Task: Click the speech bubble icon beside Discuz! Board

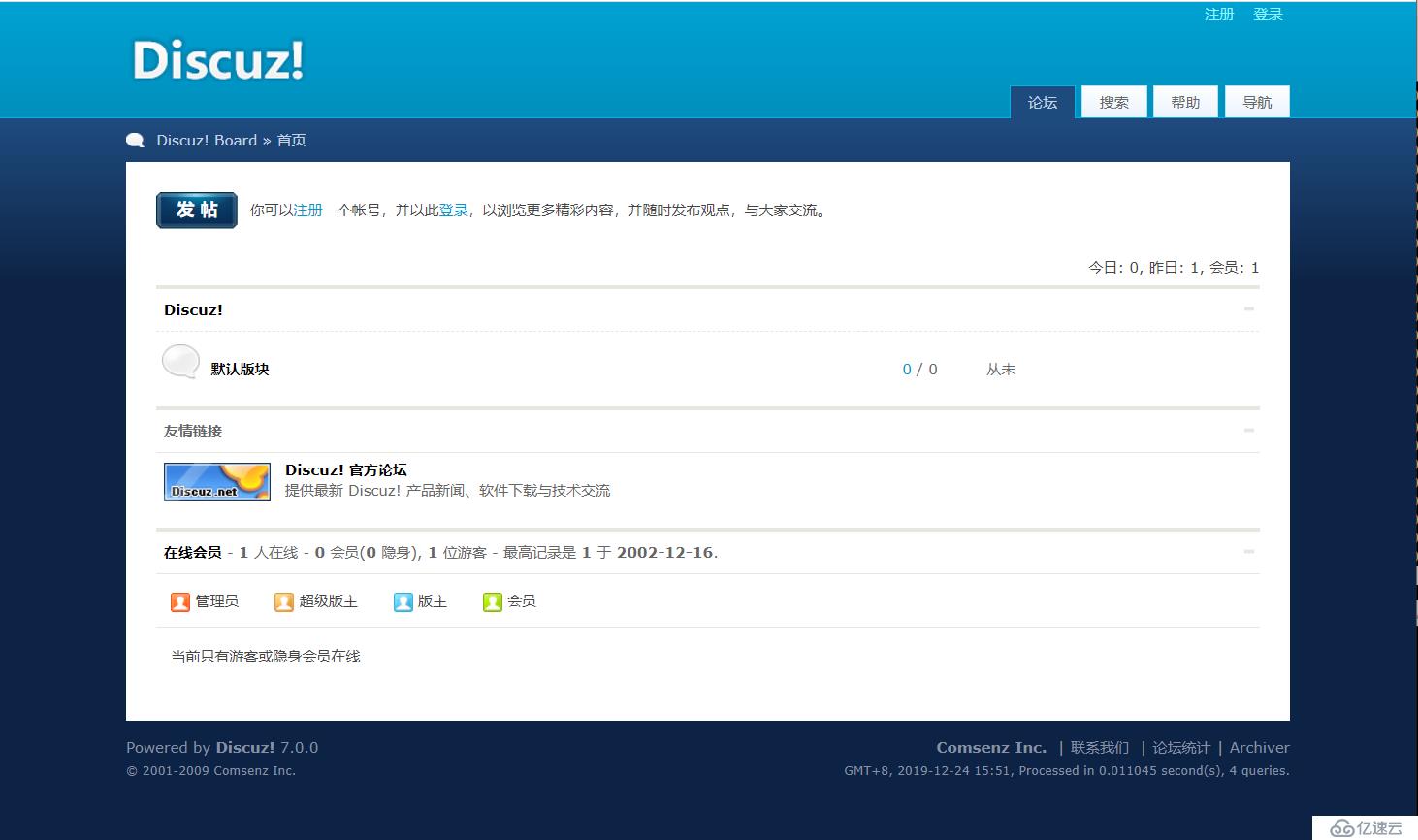Action: point(136,141)
